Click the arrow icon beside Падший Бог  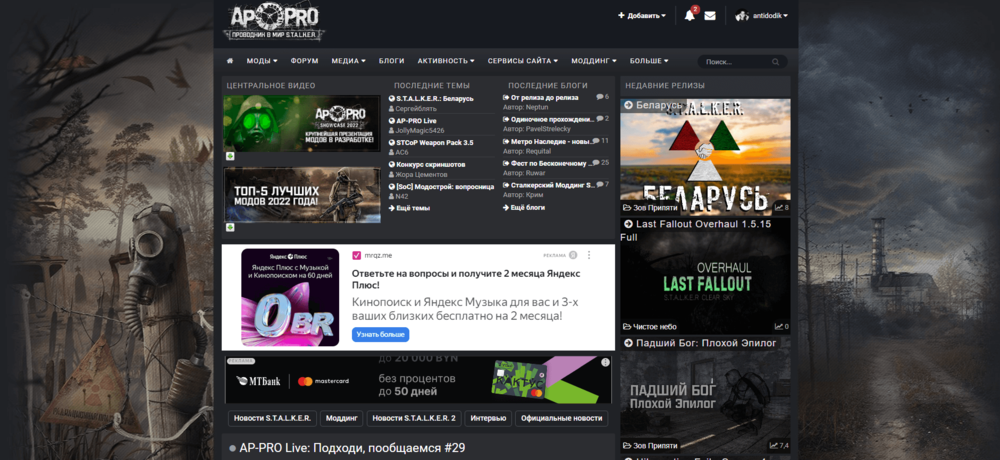click(628, 343)
